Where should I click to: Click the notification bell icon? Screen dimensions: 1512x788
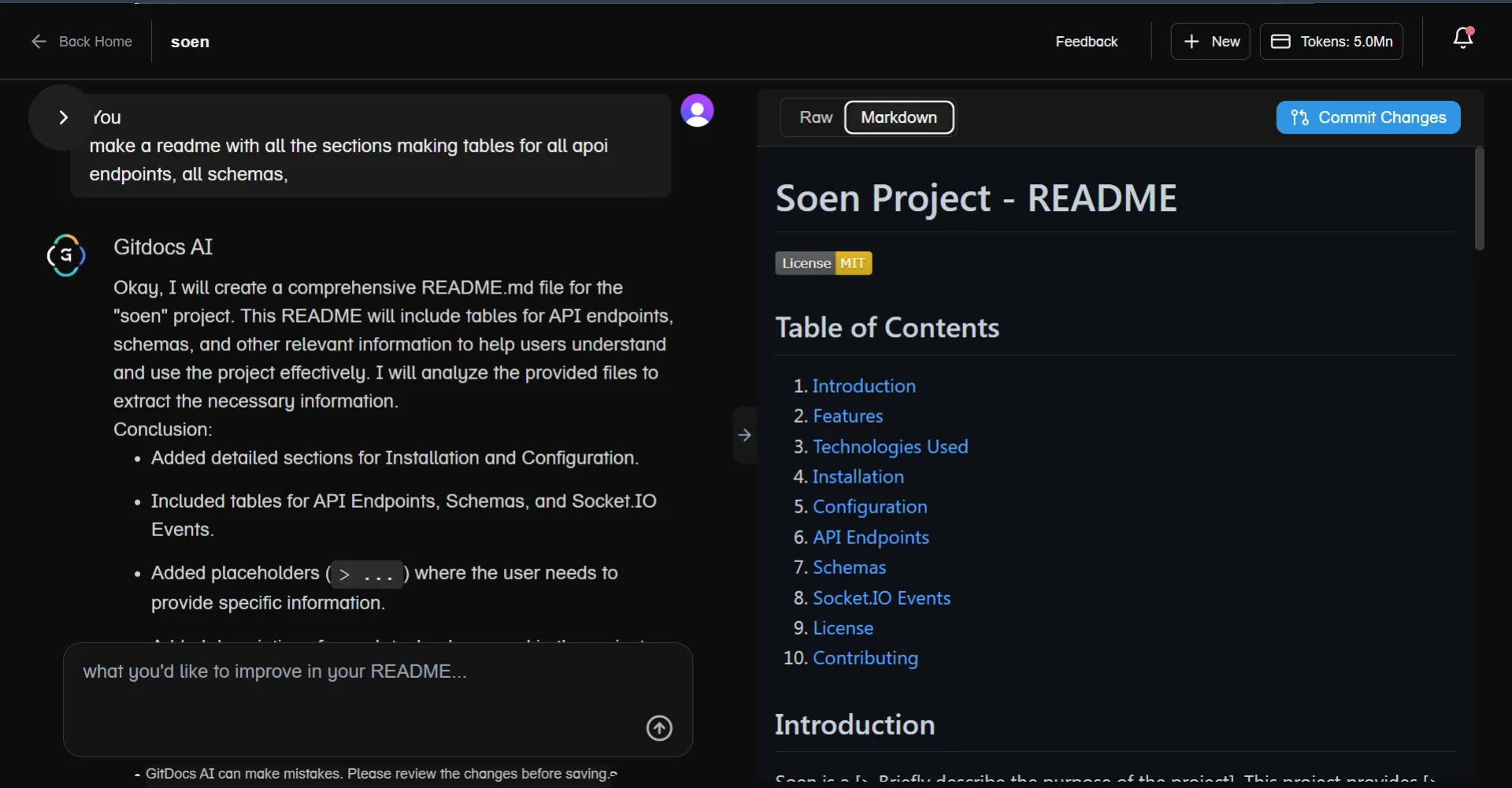(1462, 39)
